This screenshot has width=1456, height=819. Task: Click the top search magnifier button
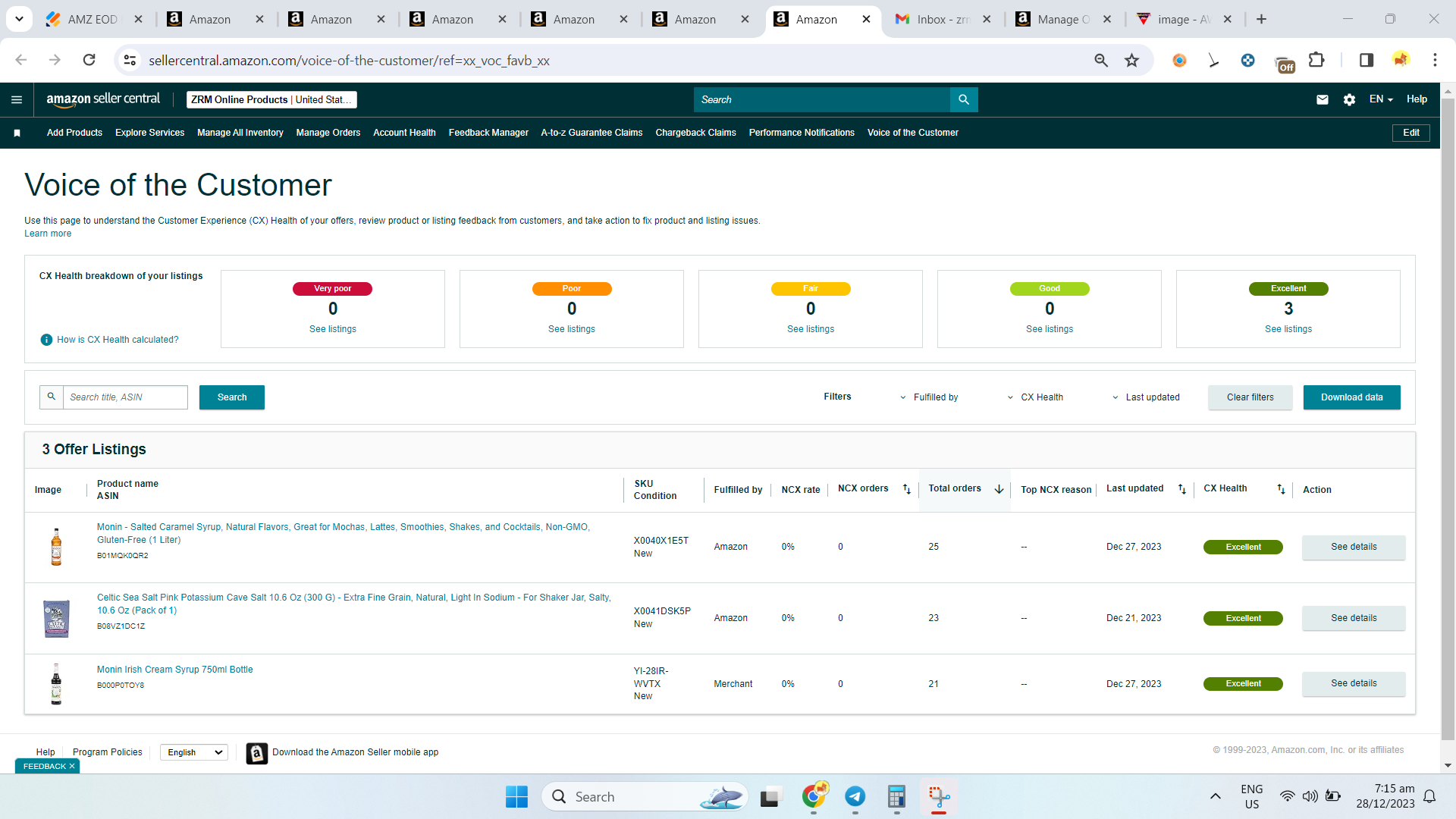coord(964,99)
